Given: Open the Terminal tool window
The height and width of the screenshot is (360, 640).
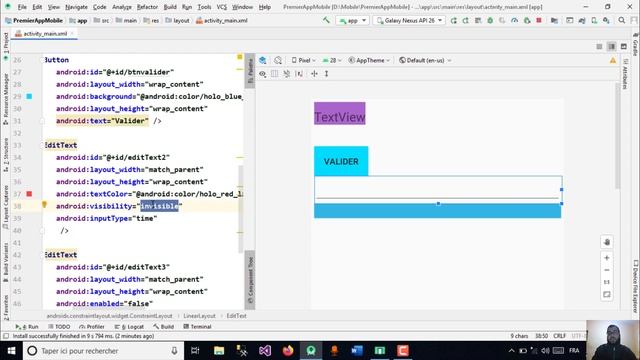Looking at the screenshot, I should 198,327.
